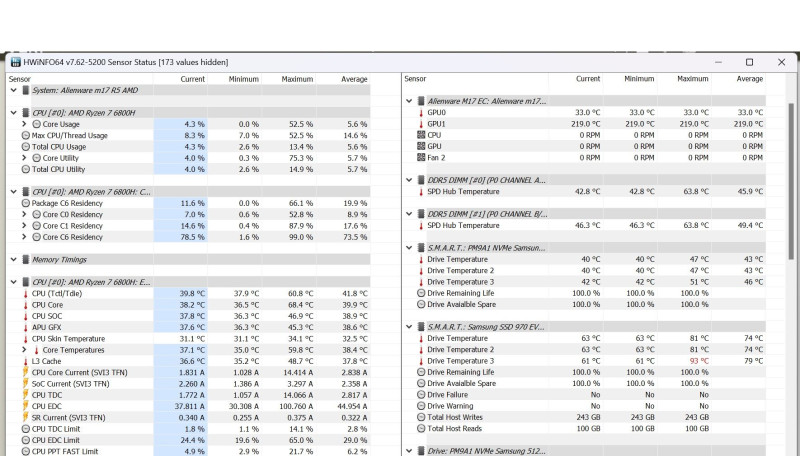Click the fan icon beside Fan 2
Screen dimensions: 800x456
(x=421, y=157)
